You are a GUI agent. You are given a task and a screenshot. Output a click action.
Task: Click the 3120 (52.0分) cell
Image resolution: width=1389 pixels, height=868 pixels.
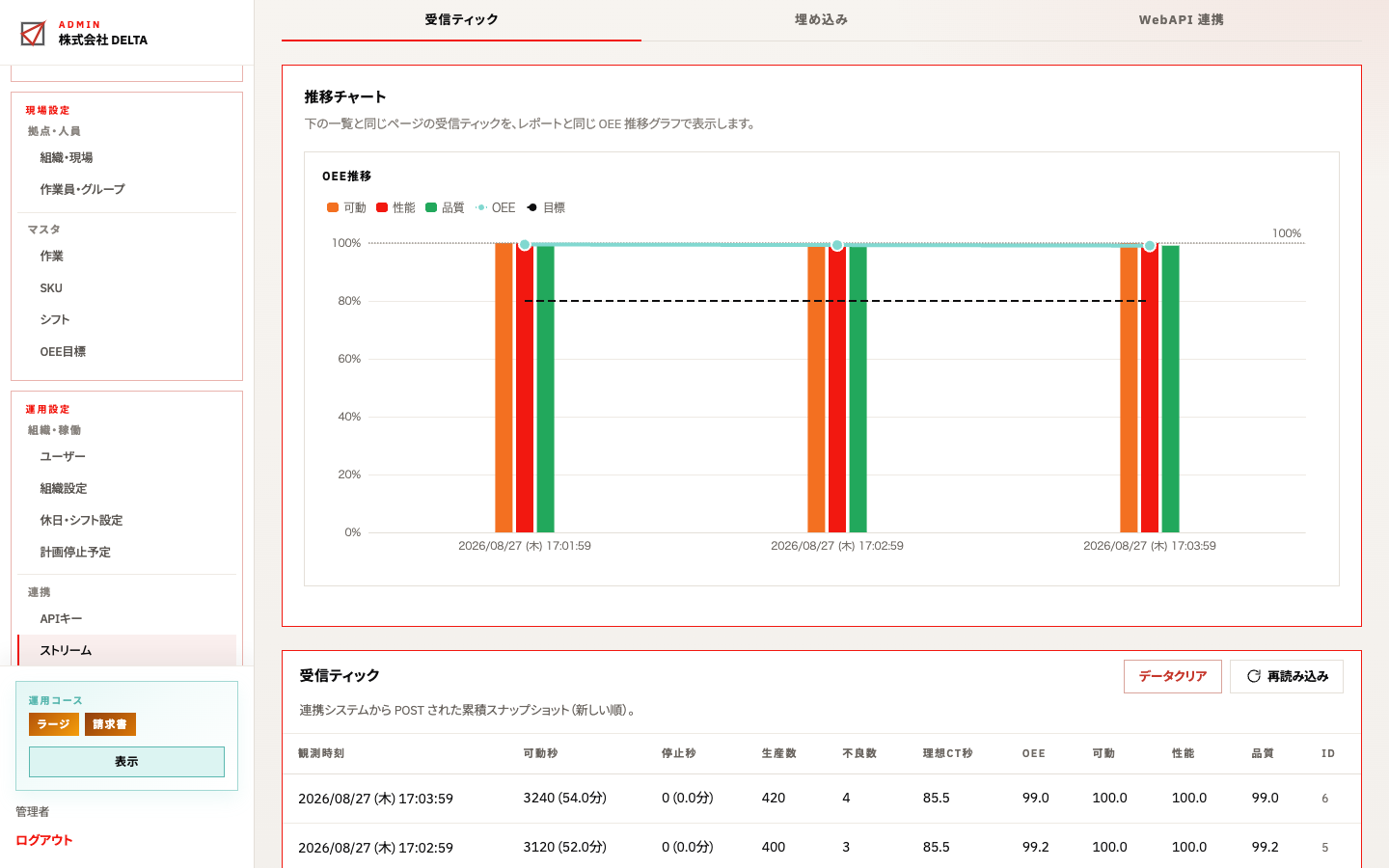(565, 847)
